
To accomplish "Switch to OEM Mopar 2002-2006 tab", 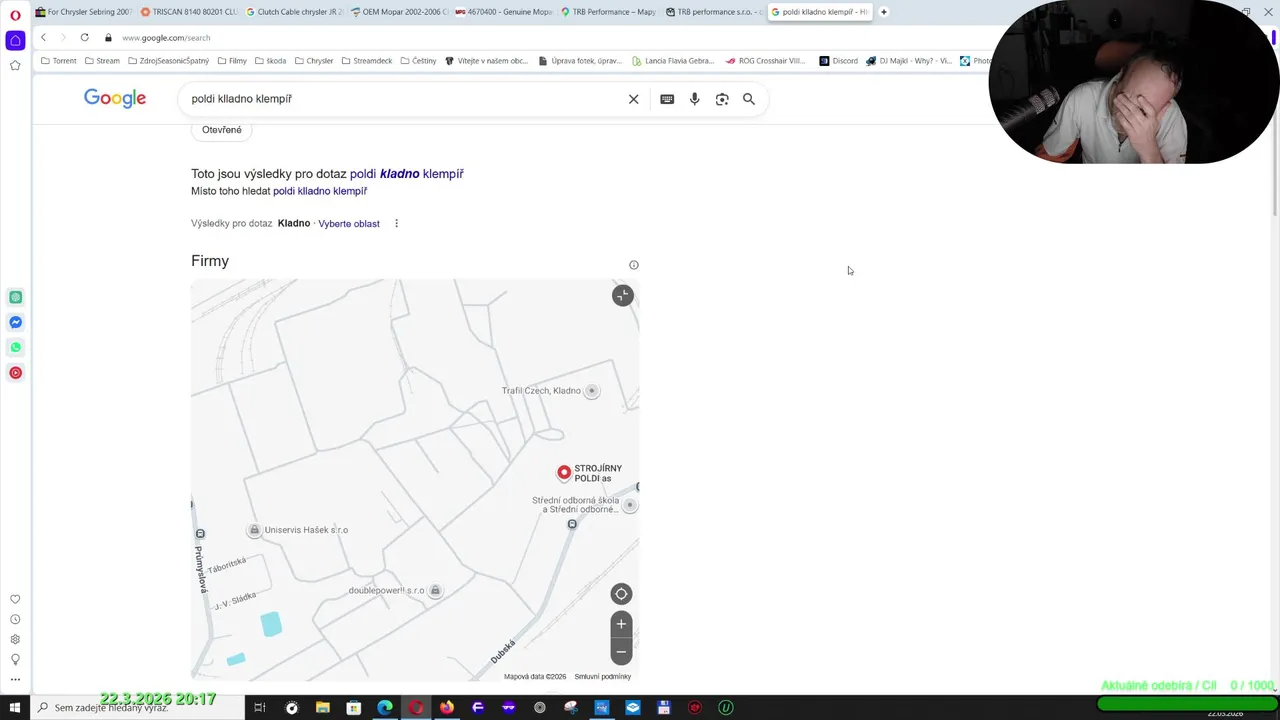I will [400, 12].
